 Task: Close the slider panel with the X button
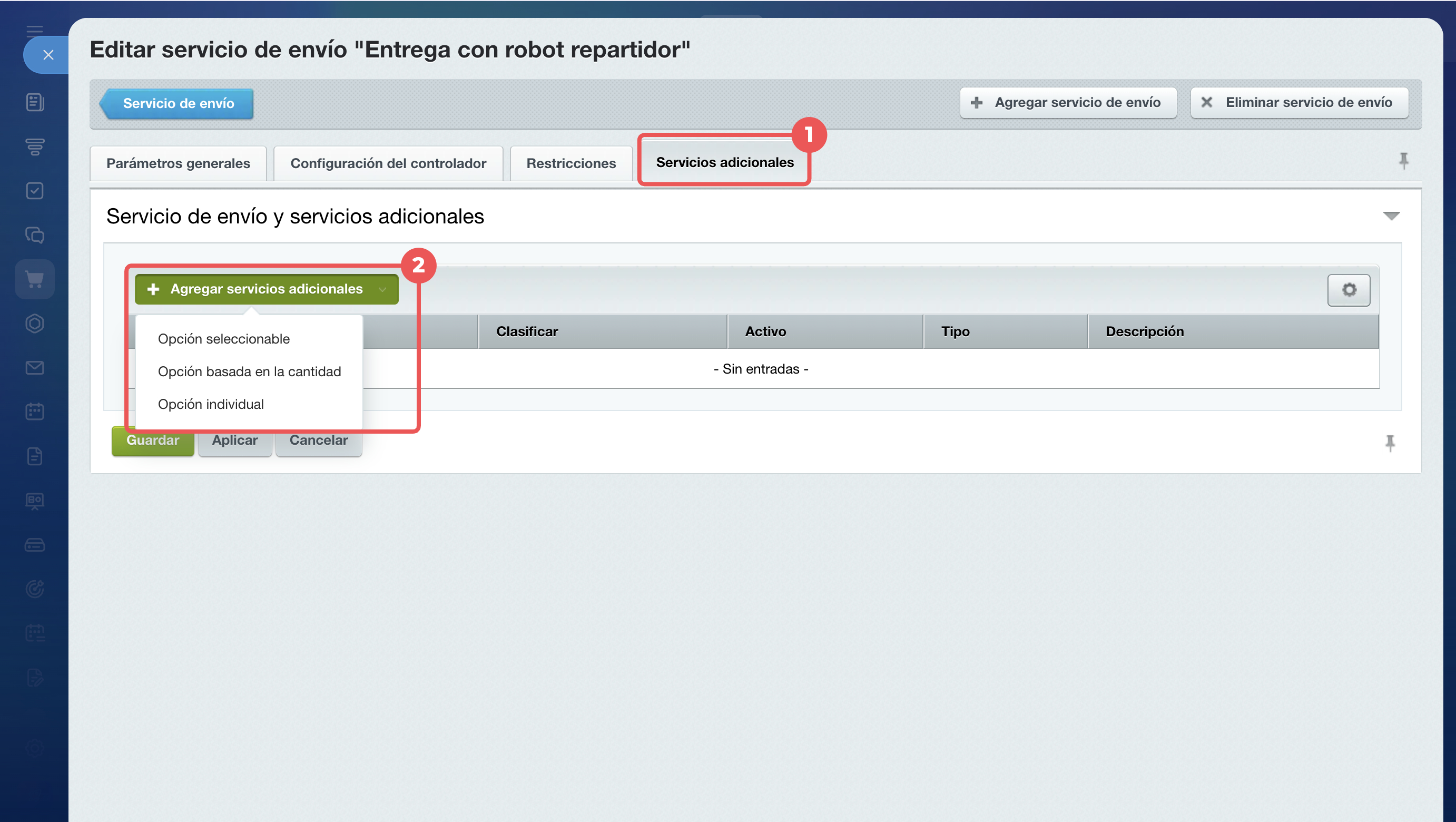[48, 55]
